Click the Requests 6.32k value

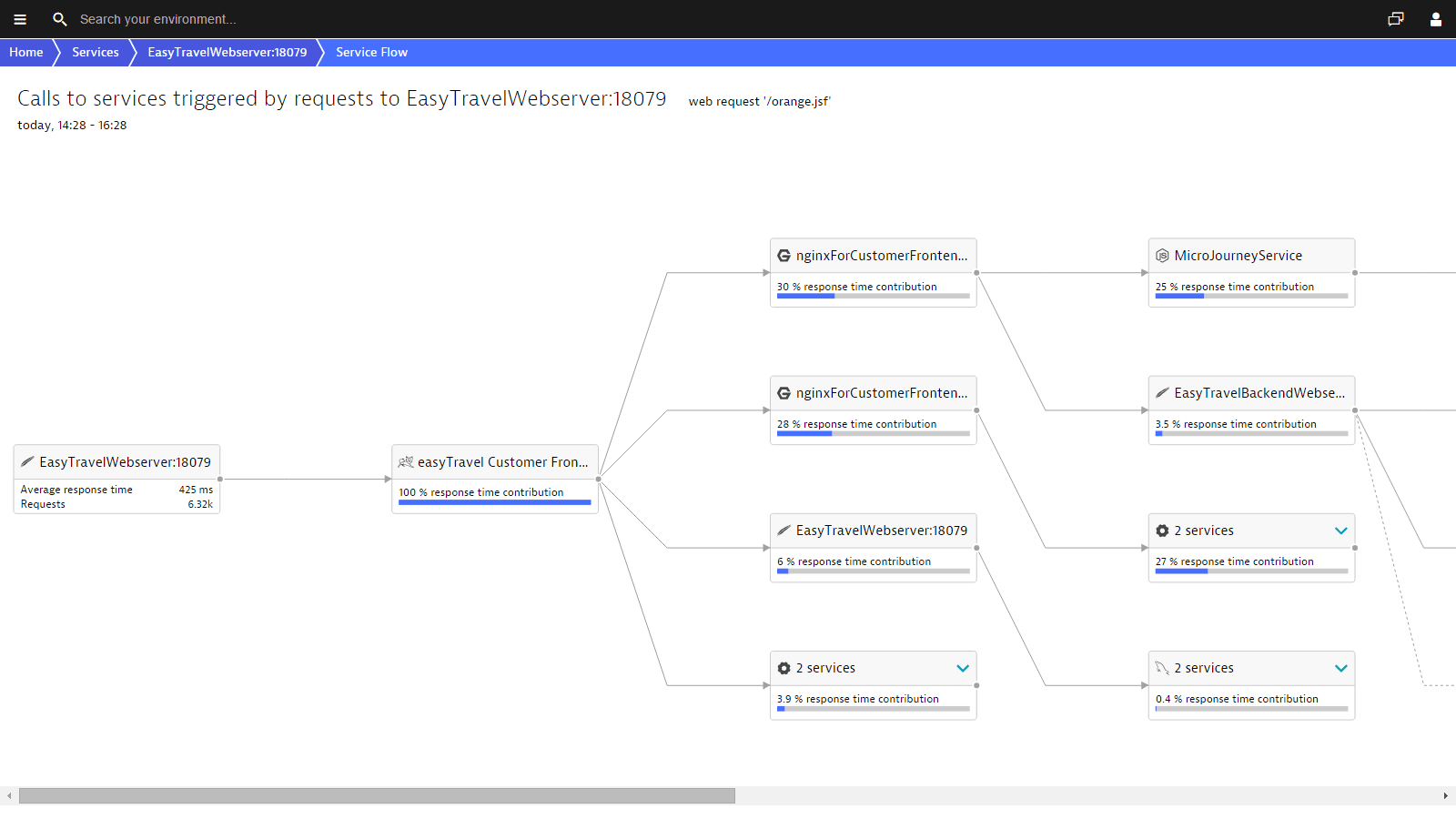tap(200, 504)
